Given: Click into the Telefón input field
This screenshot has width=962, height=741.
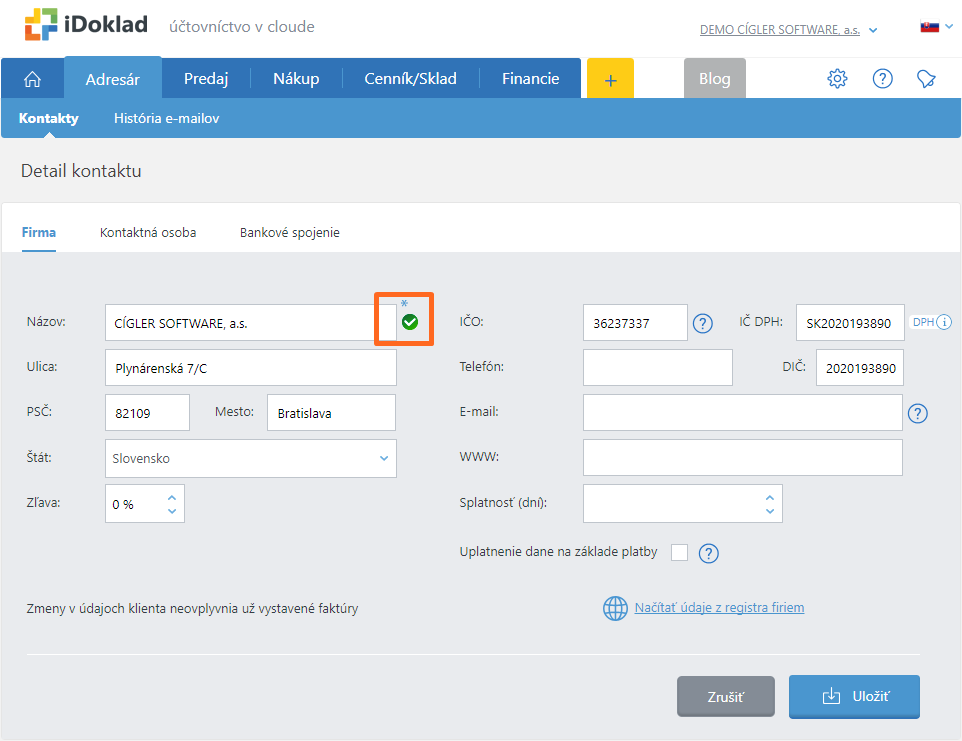Looking at the screenshot, I should pos(657,367).
